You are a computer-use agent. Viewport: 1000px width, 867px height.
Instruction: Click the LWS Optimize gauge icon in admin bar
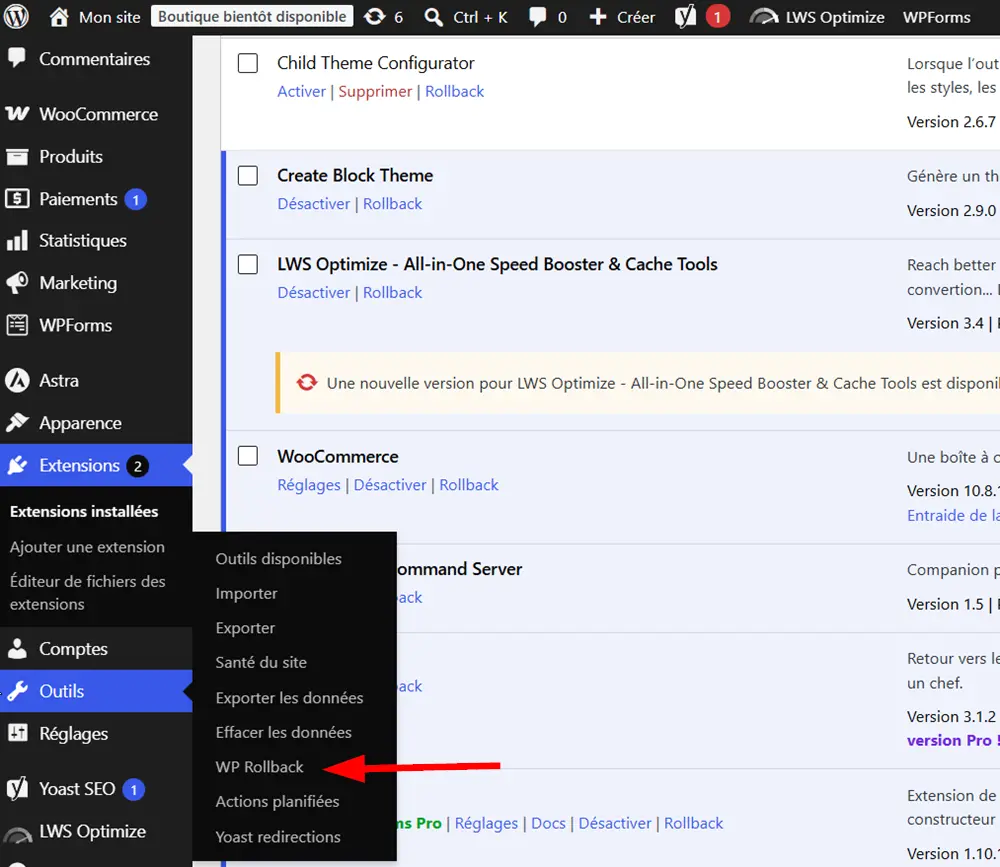pos(763,17)
